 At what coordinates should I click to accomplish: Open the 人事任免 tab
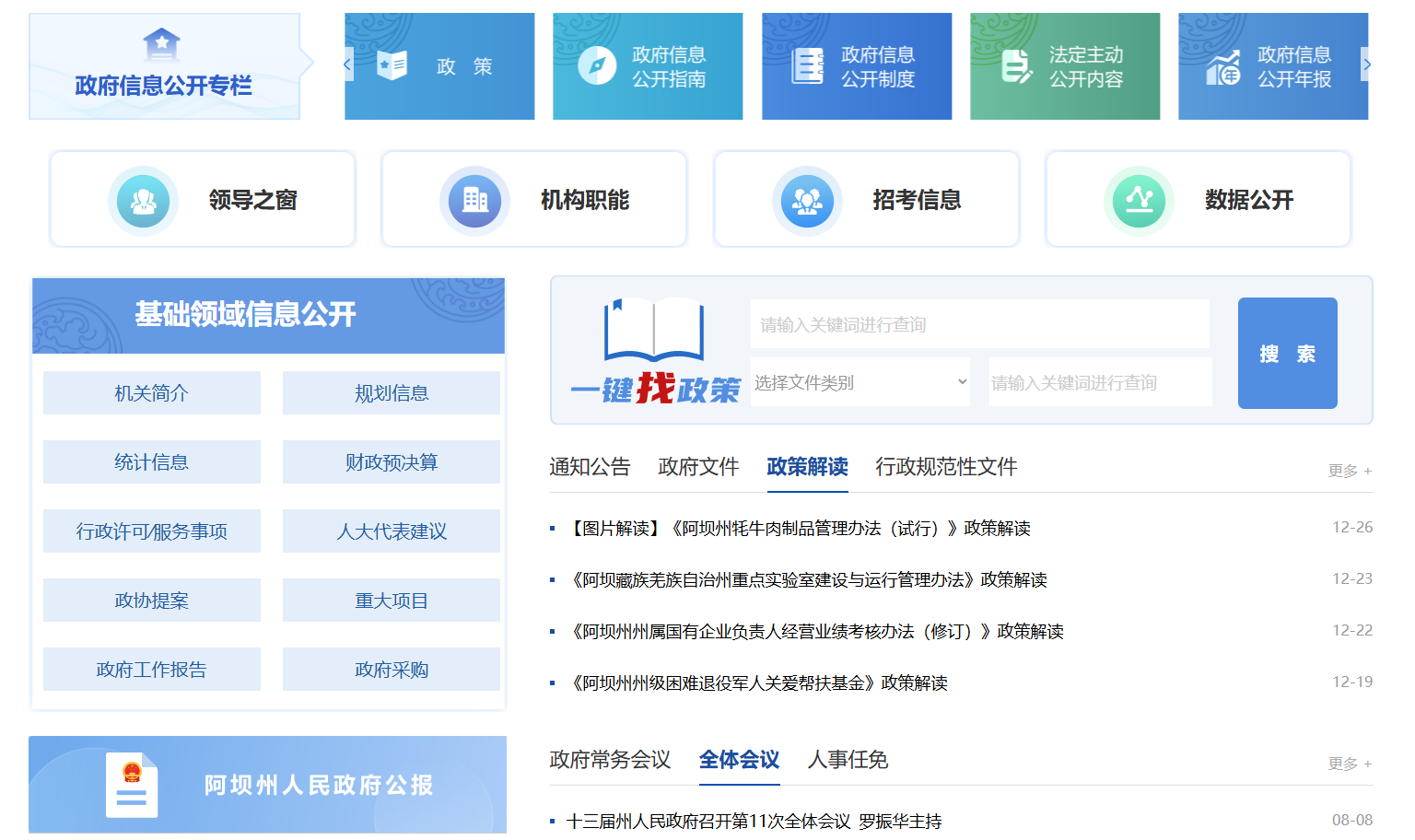tap(848, 760)
